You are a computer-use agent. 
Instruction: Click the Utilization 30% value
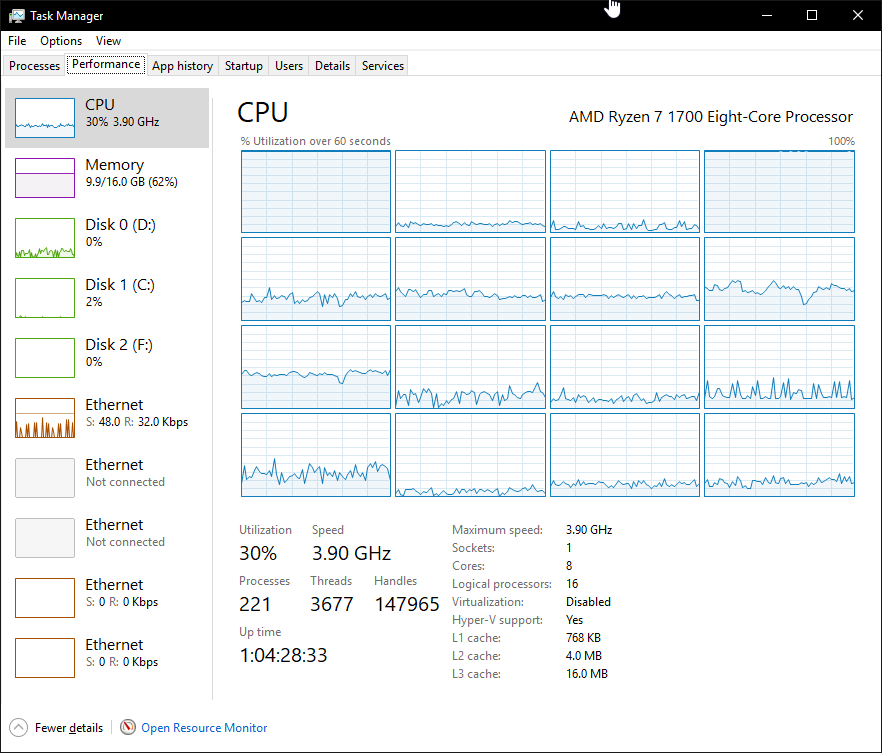click(258, 553)
